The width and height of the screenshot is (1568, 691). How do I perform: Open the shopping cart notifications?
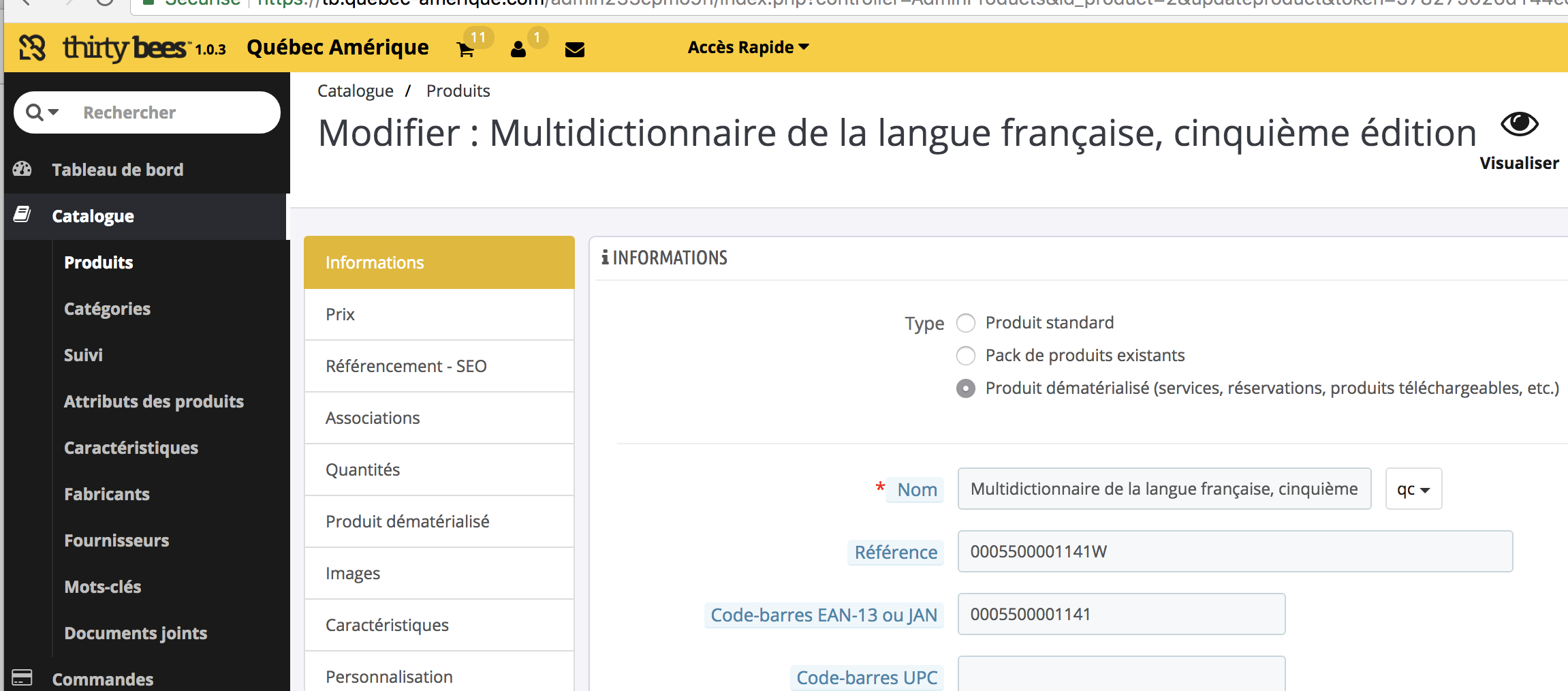(465, 49)
